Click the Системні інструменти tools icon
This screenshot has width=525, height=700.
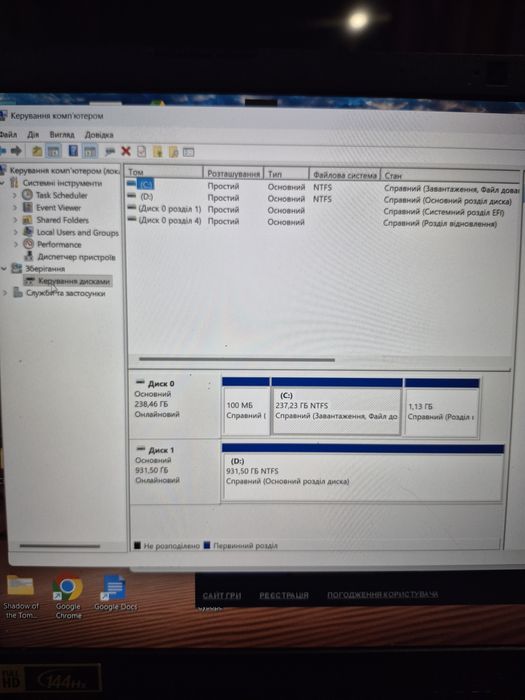click(14, 183)
